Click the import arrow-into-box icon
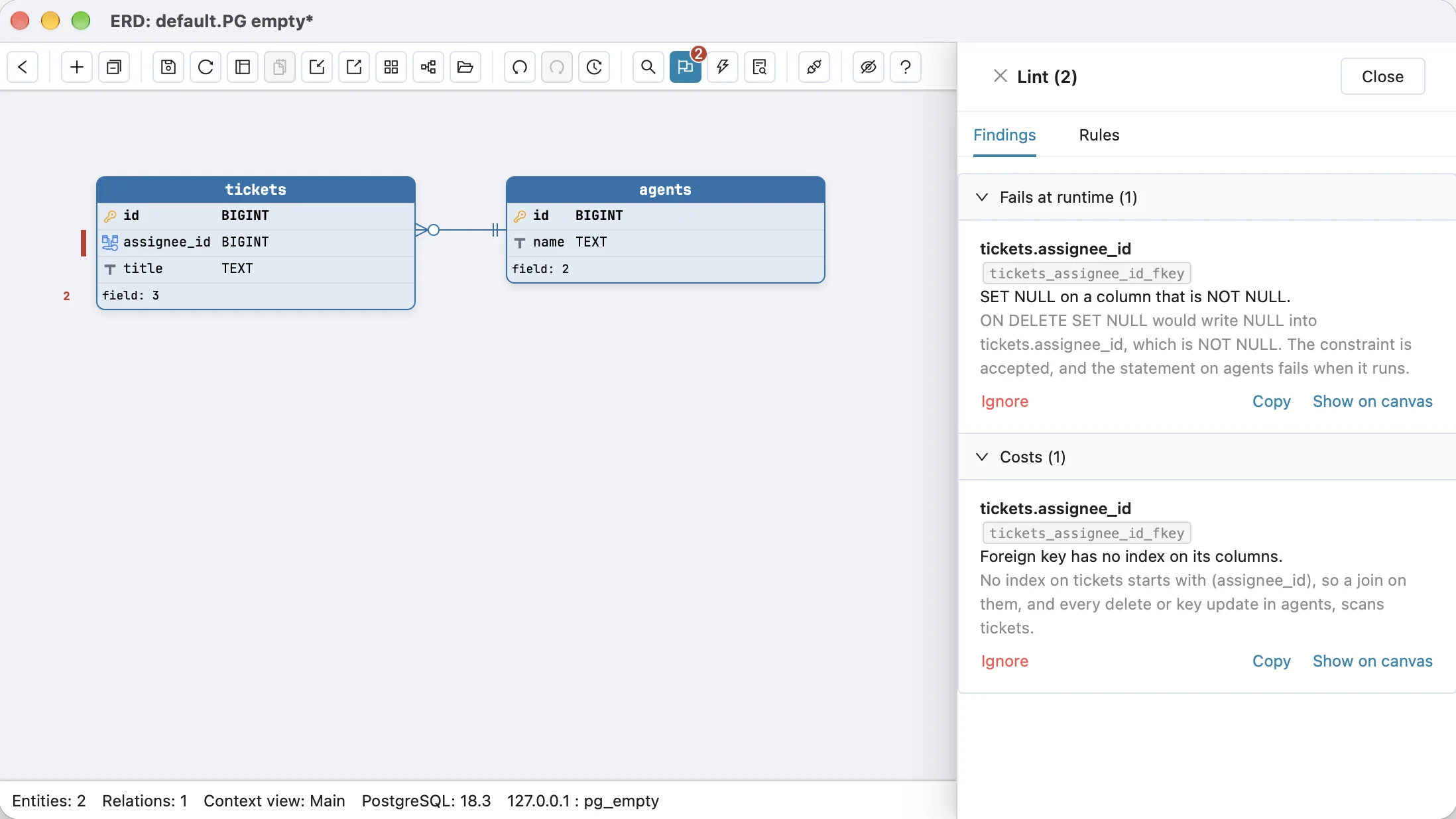This screenshot has width=1456, height=819. click(317, 67)
